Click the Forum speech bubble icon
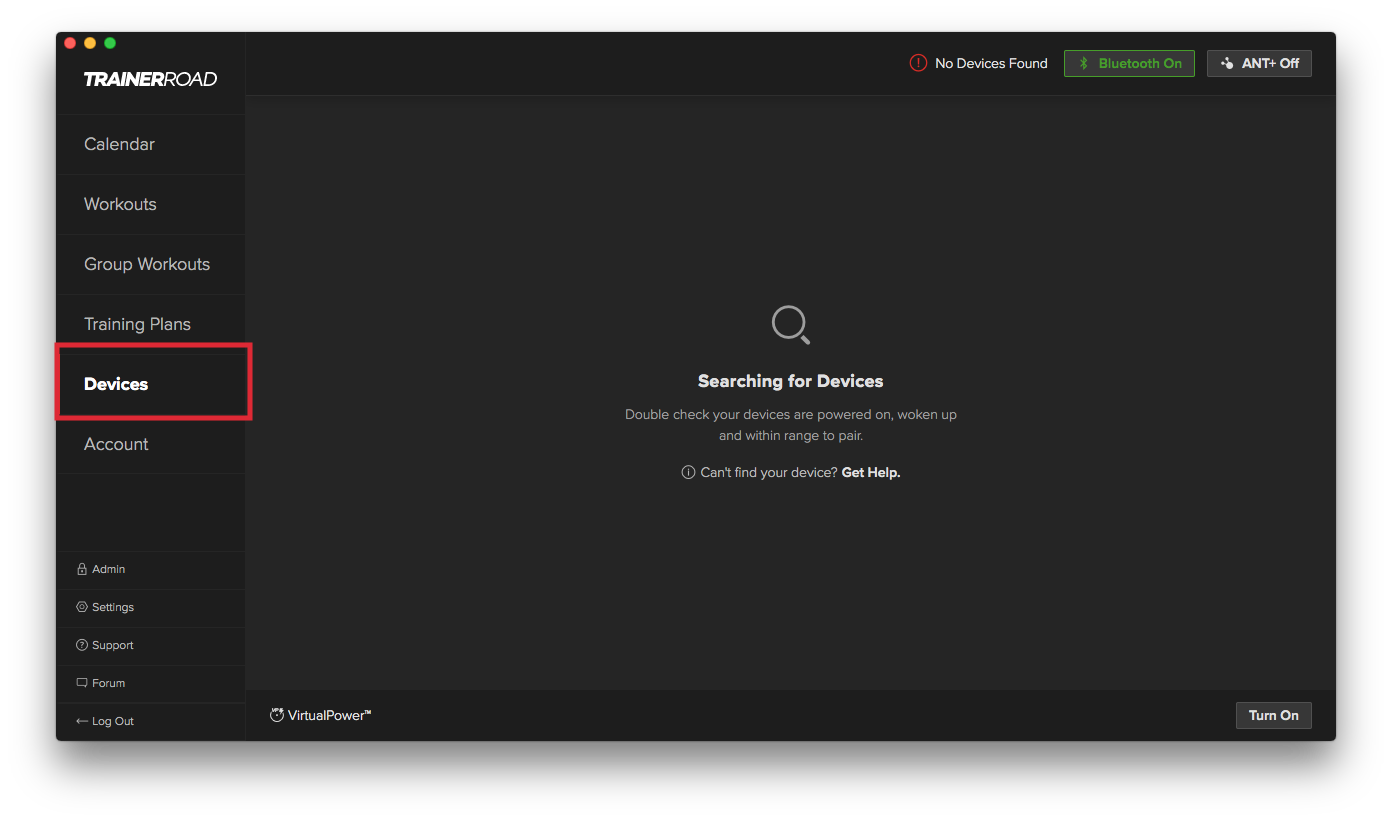Image resolution: width=1392 pixels, height=821 pixels. (x=82, y=683)
